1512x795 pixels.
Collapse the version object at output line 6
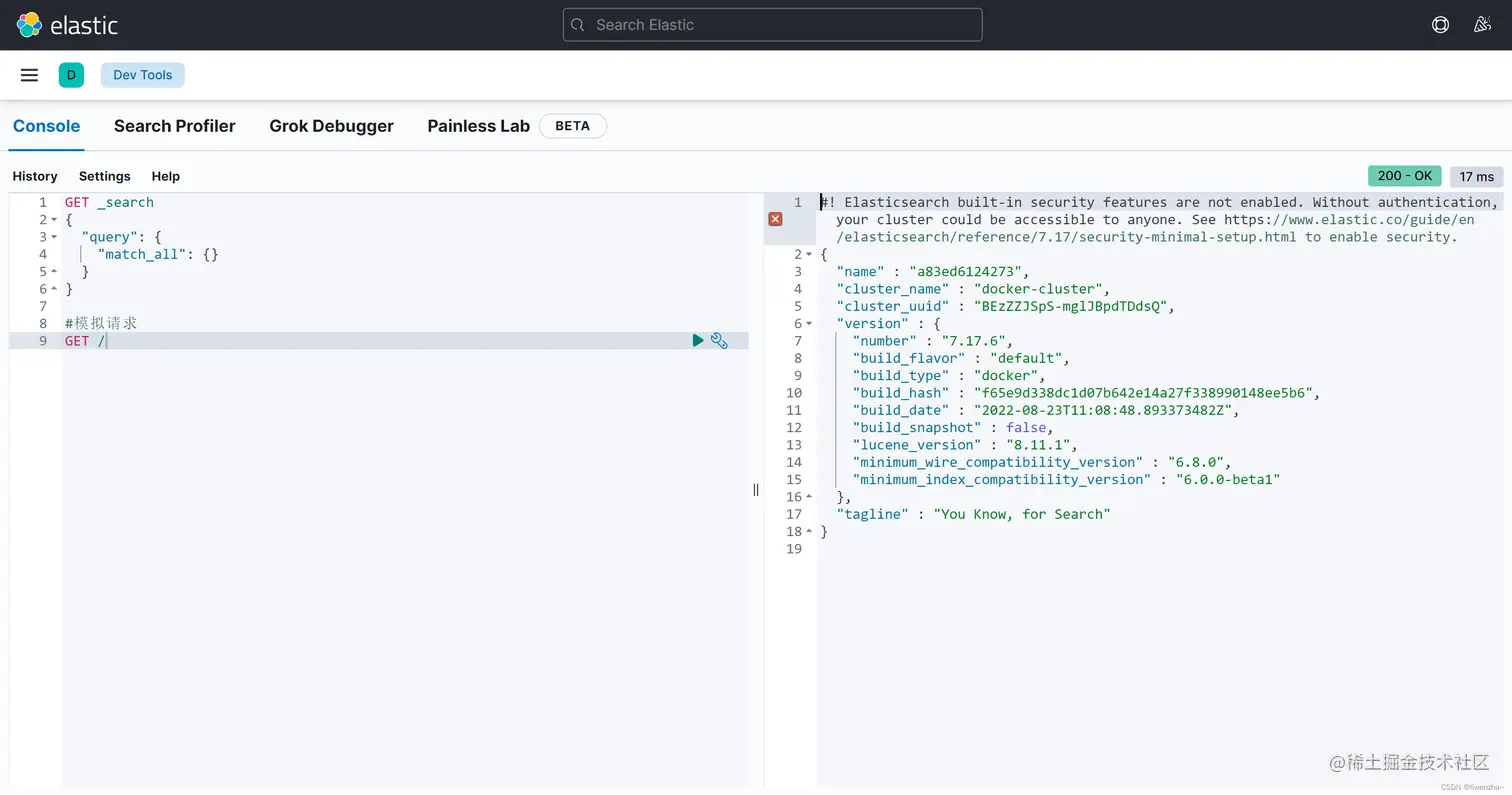tap(809, 324)
